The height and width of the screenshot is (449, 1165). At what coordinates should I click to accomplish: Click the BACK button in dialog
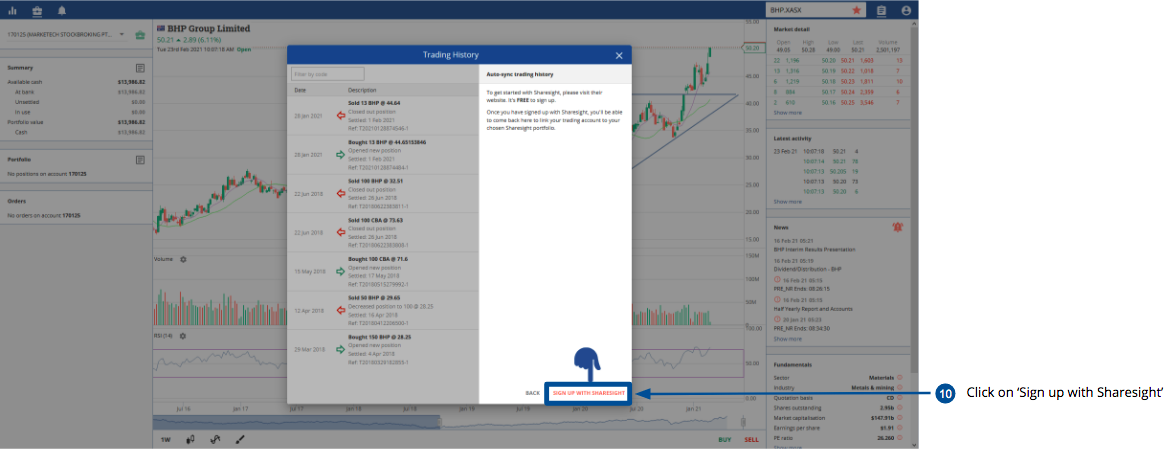tap(532, 393)
